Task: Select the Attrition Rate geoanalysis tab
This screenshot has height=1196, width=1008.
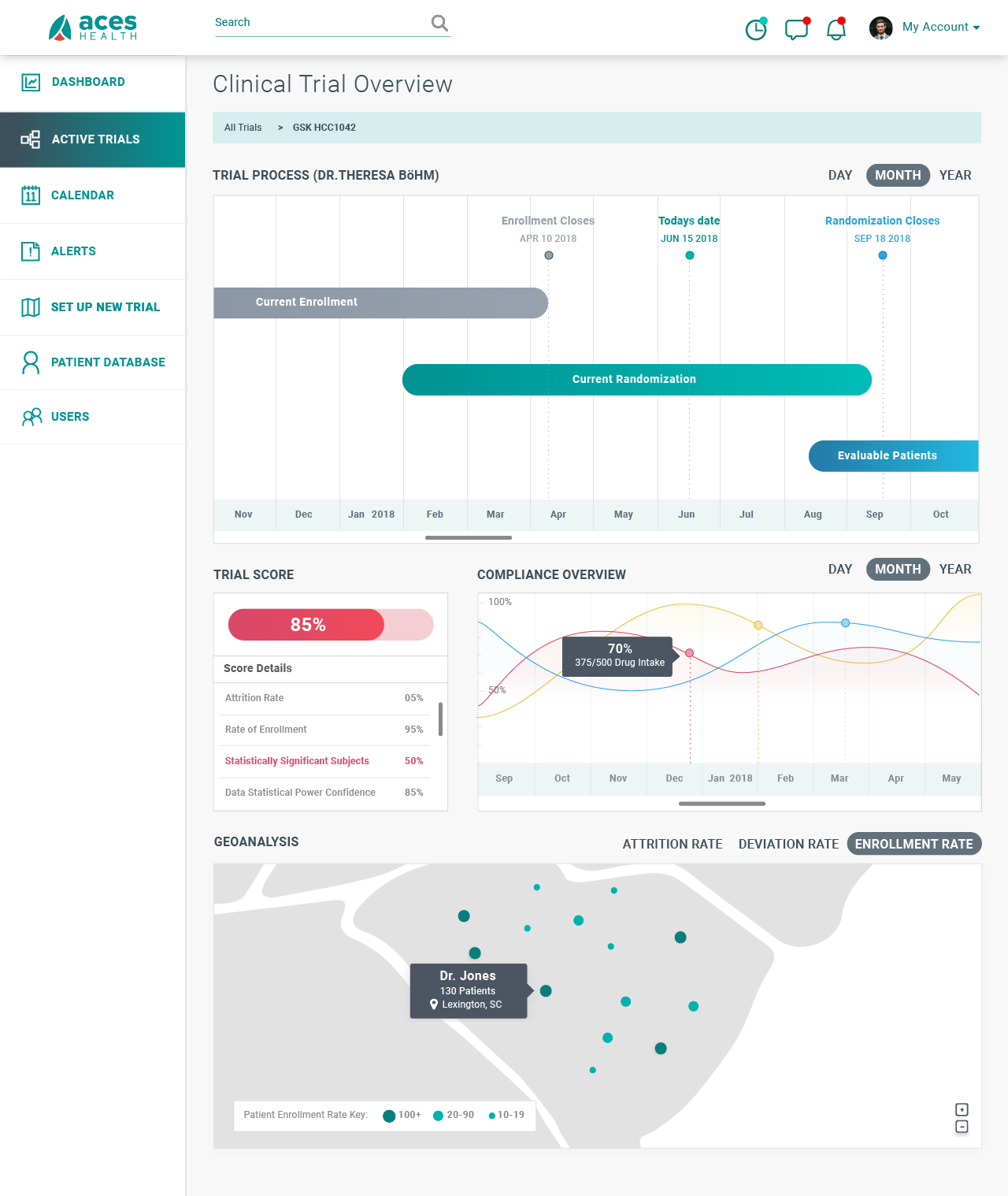Action: (672, 844)
